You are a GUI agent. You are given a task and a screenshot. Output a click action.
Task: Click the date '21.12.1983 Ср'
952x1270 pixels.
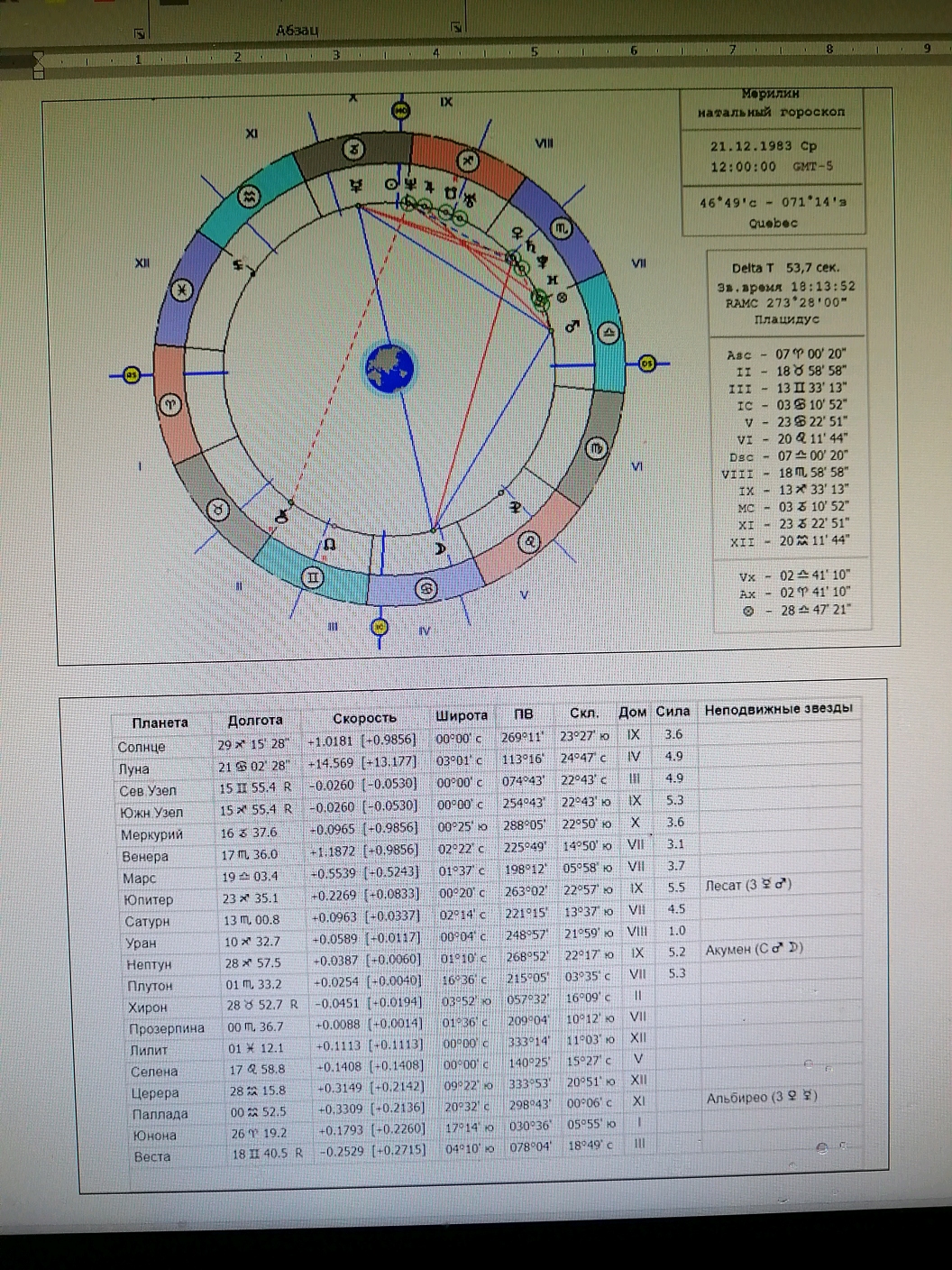(763, 146)
